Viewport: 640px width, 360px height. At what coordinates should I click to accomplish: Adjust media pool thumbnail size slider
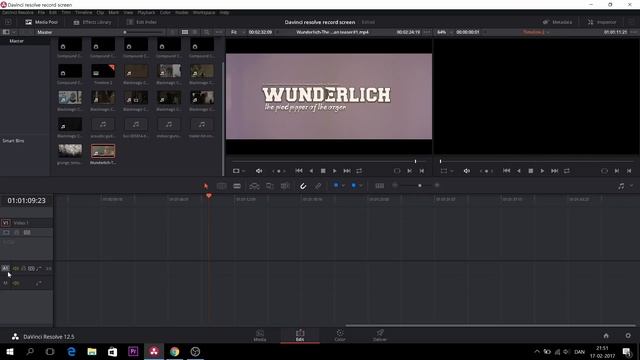click(125, 32)
